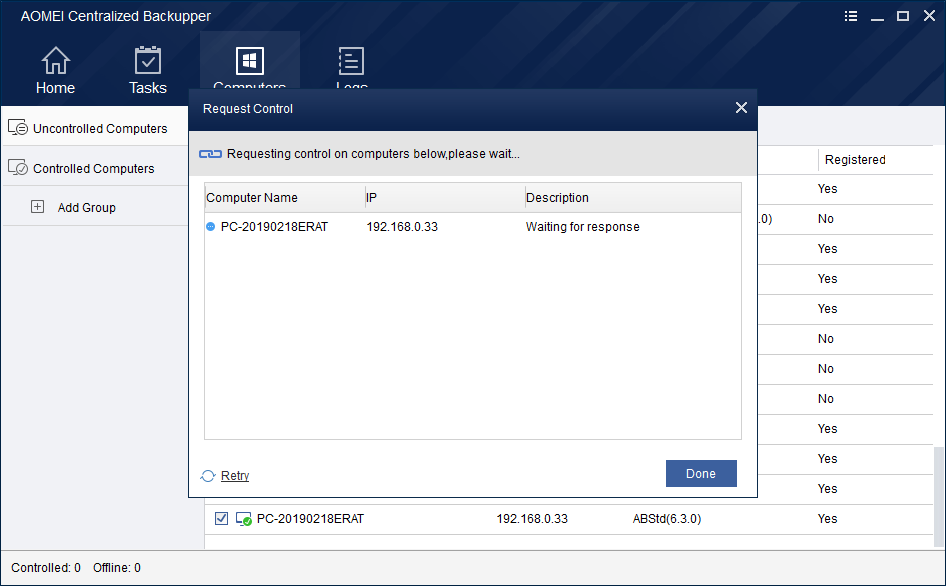Click the Uncontrolled Computers monitor icon

coord(18,127)
